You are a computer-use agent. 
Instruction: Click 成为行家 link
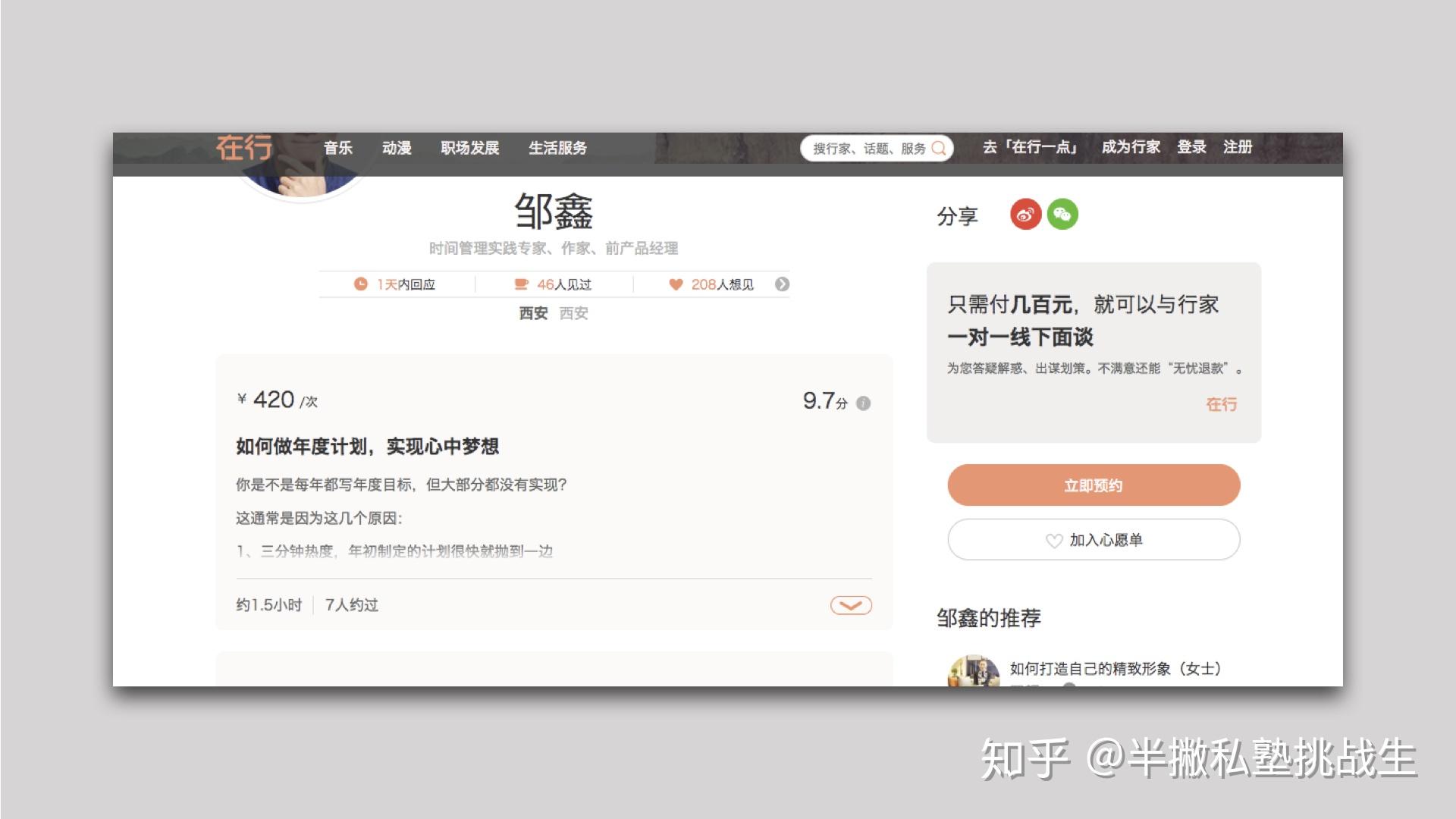[1131, 147]
